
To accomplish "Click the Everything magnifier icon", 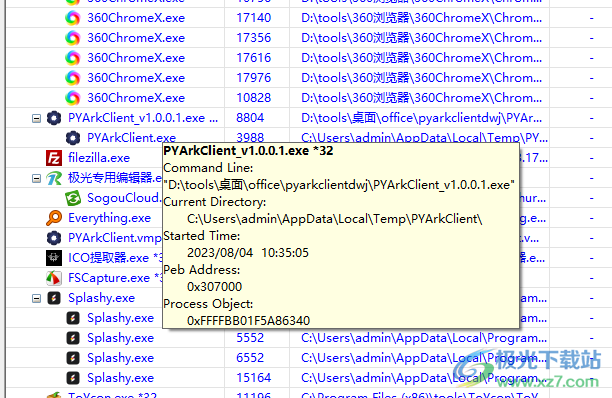I will click(x=54, y=218).
